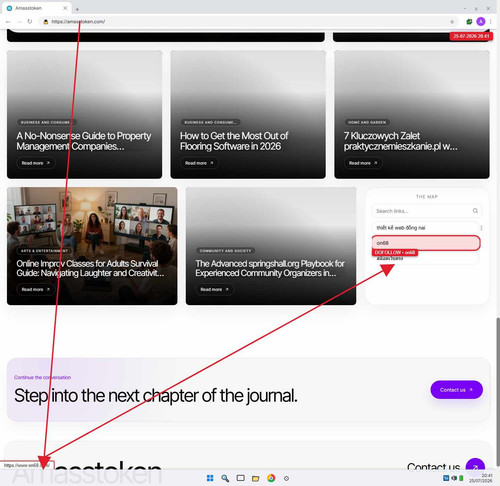Open the taskbar clock showing 20:41
The height and width of the screenshot is (486, 500).
point(480,478)
